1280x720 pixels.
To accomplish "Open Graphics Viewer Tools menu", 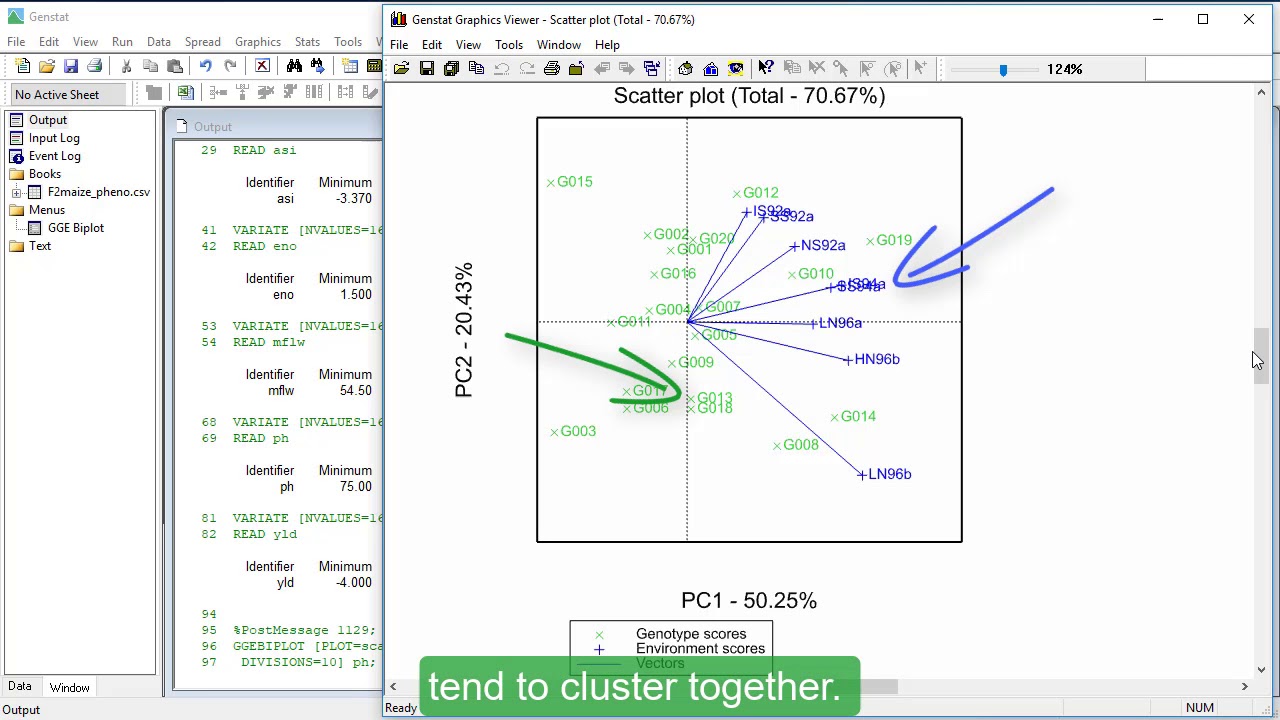I will 509,45.
